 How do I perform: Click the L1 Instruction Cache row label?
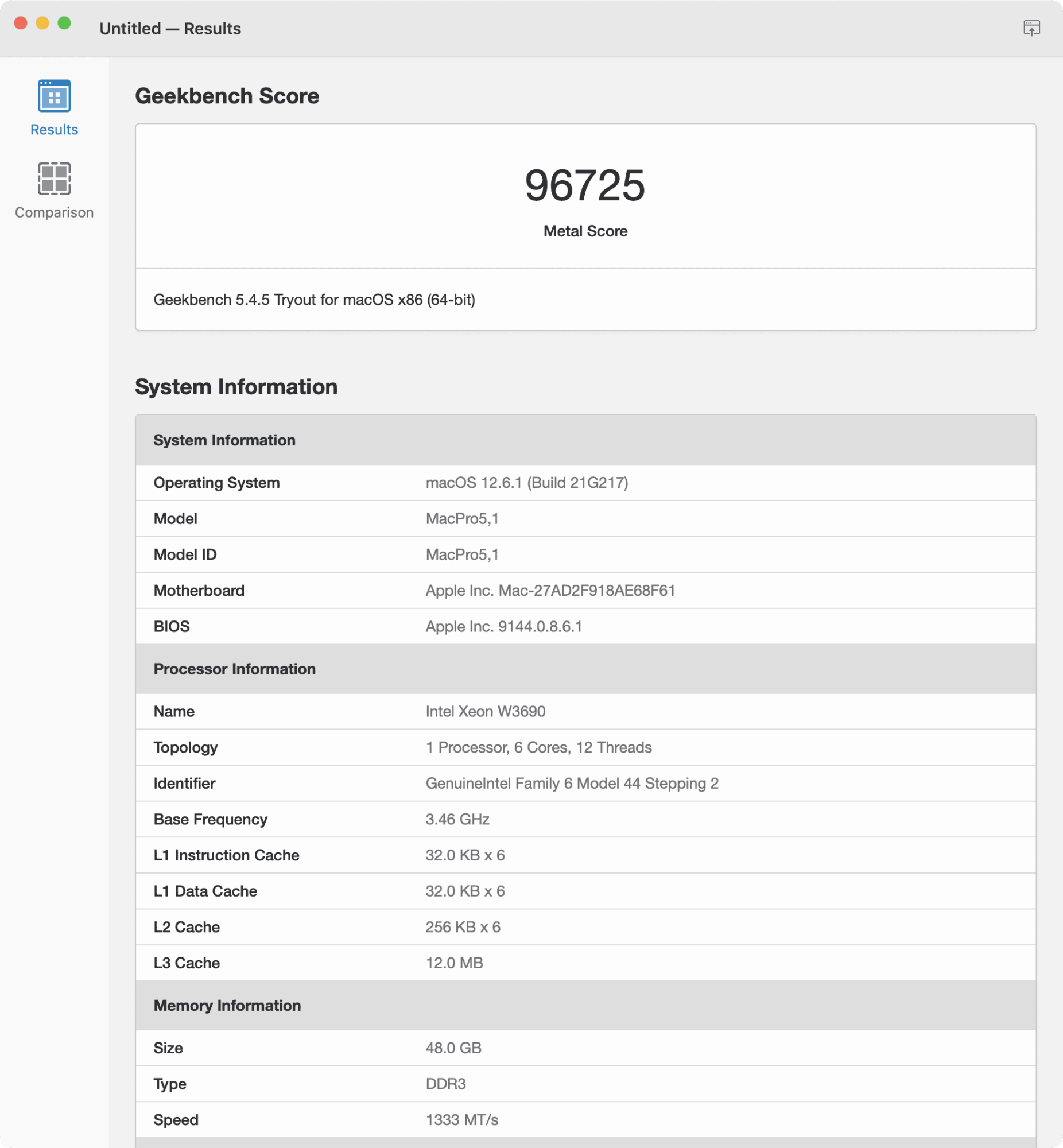[x=226, y=855]
